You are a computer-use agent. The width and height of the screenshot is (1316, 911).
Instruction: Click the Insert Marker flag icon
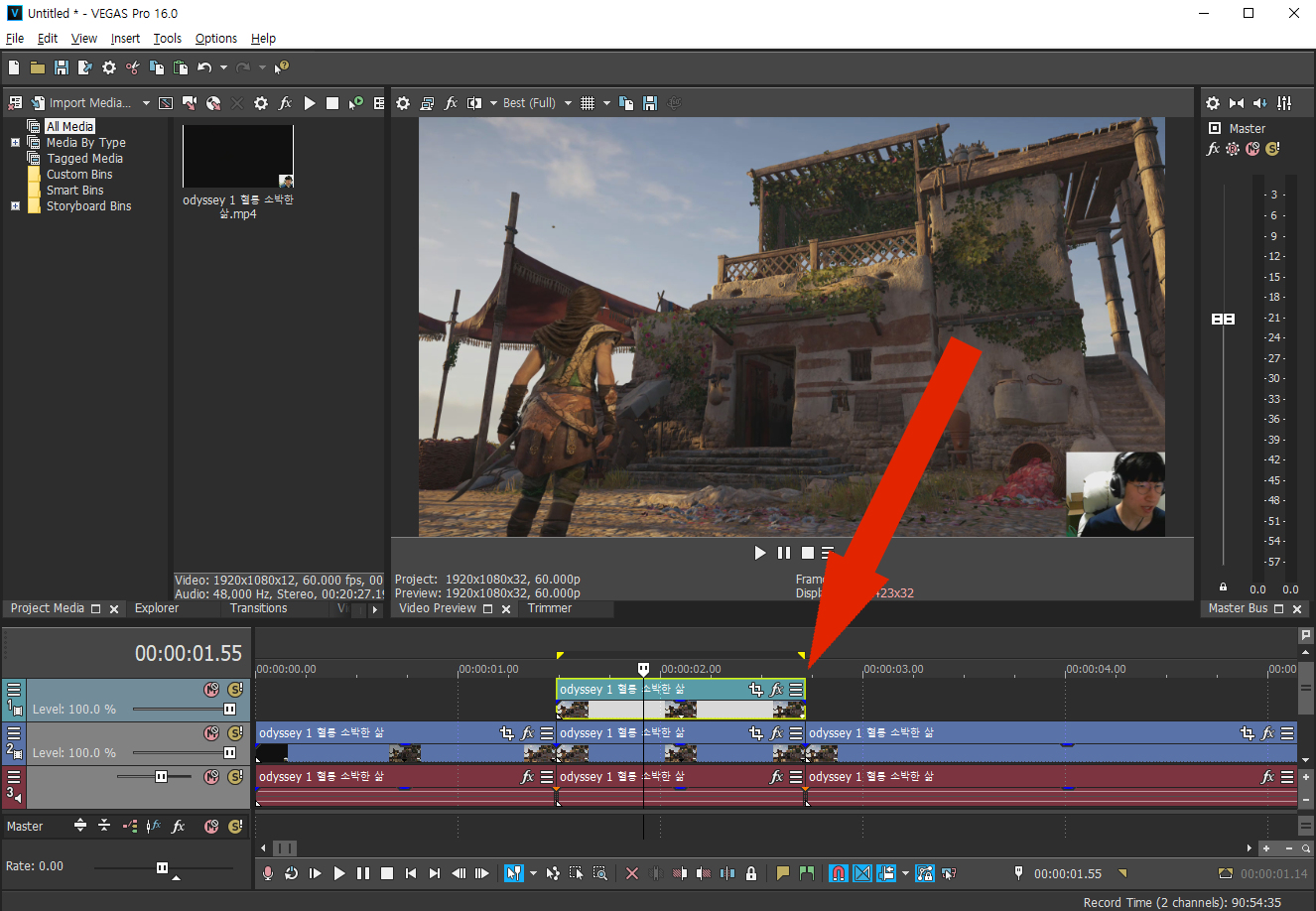click(x=783, y=873)
